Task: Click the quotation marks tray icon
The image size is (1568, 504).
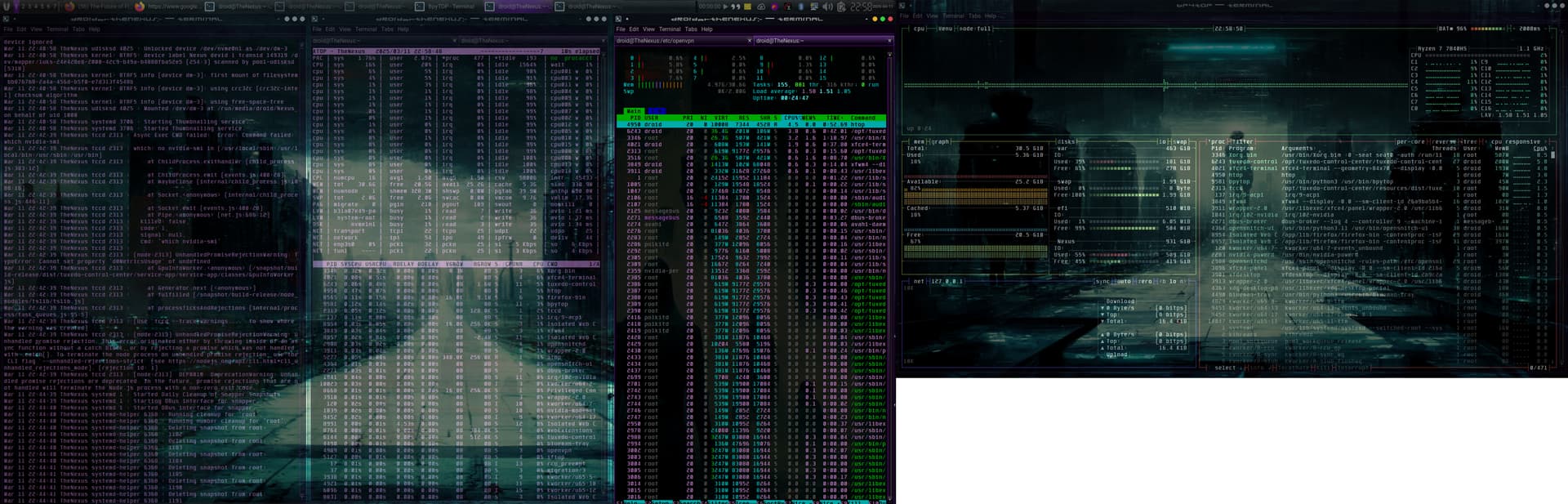Action: [x=735, y=6]
